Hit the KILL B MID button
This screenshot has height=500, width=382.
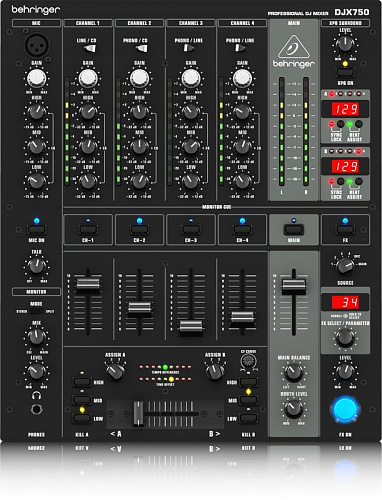click(x=249, y=400)
